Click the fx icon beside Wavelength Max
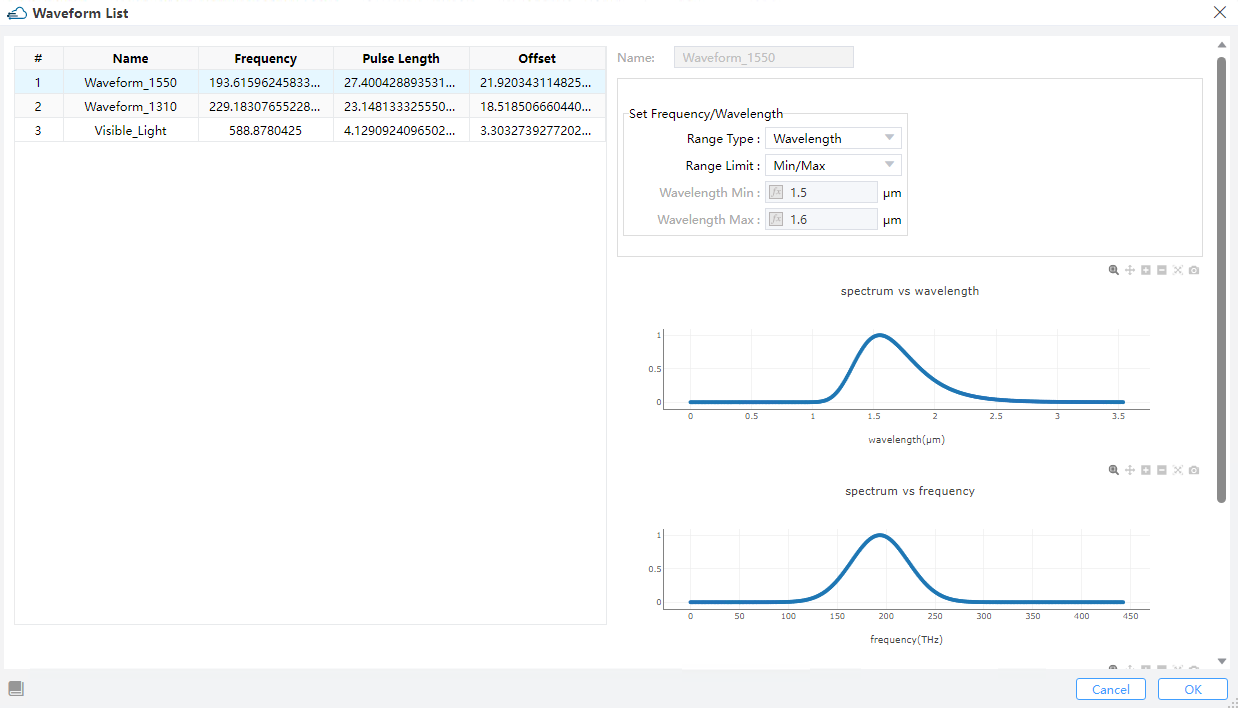1238x708 pixels. click(776, 219)
